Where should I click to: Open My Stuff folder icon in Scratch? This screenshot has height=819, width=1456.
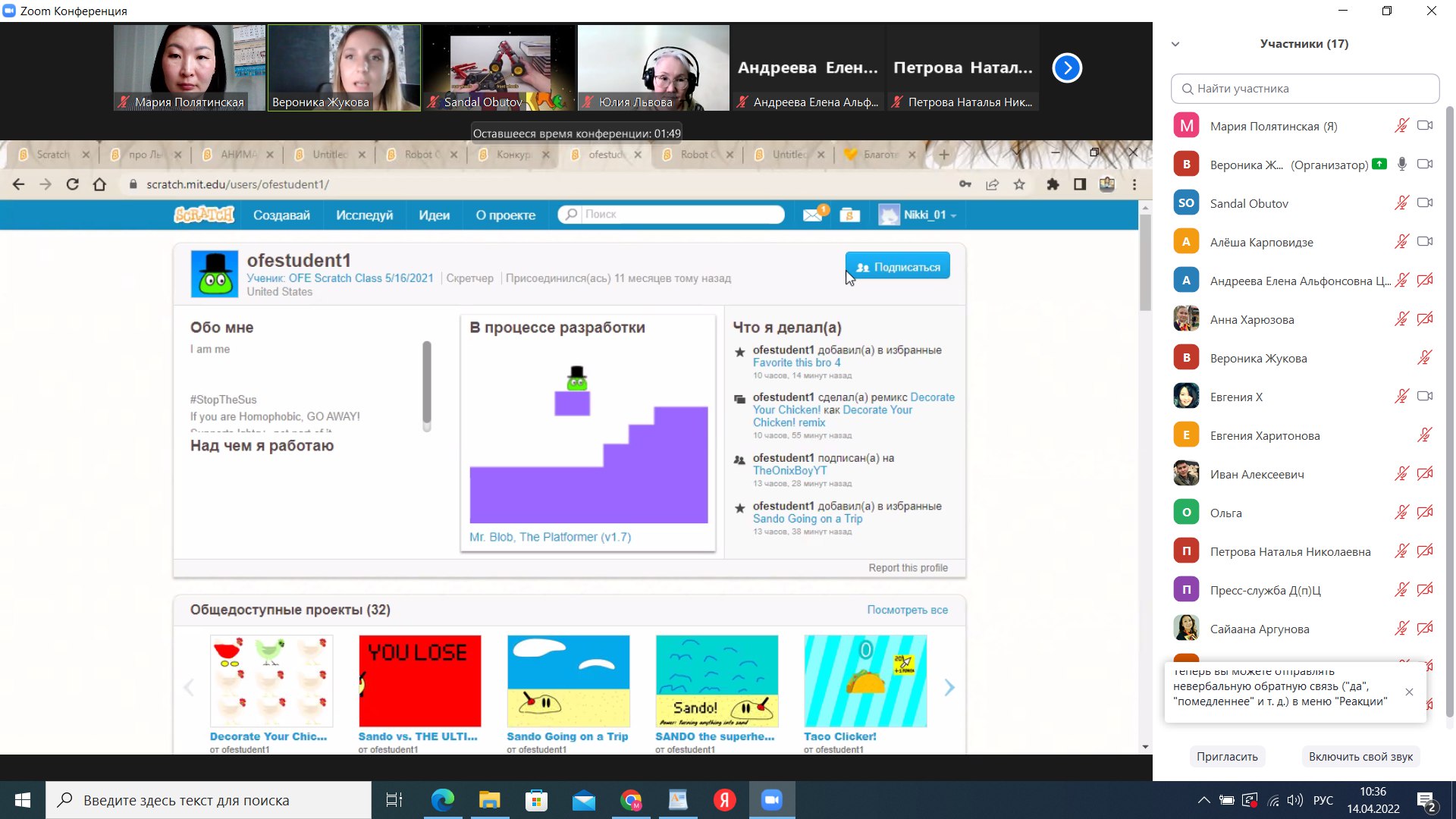[x=849, y=215]
